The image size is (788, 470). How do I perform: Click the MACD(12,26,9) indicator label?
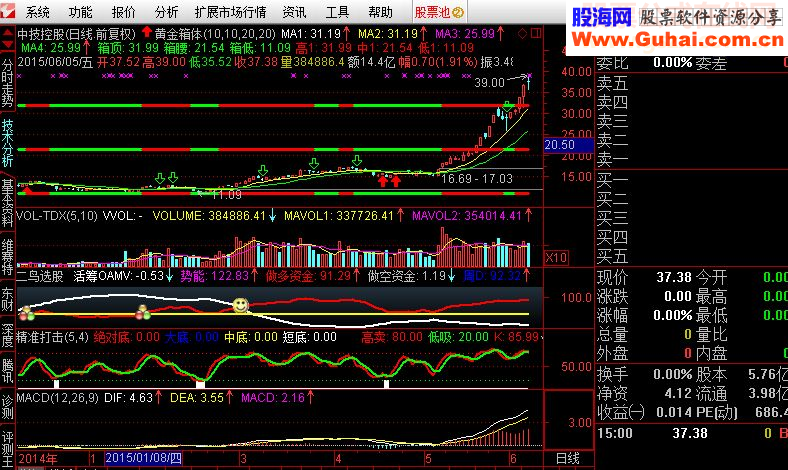pyautogui.click(x=58, y=398)
